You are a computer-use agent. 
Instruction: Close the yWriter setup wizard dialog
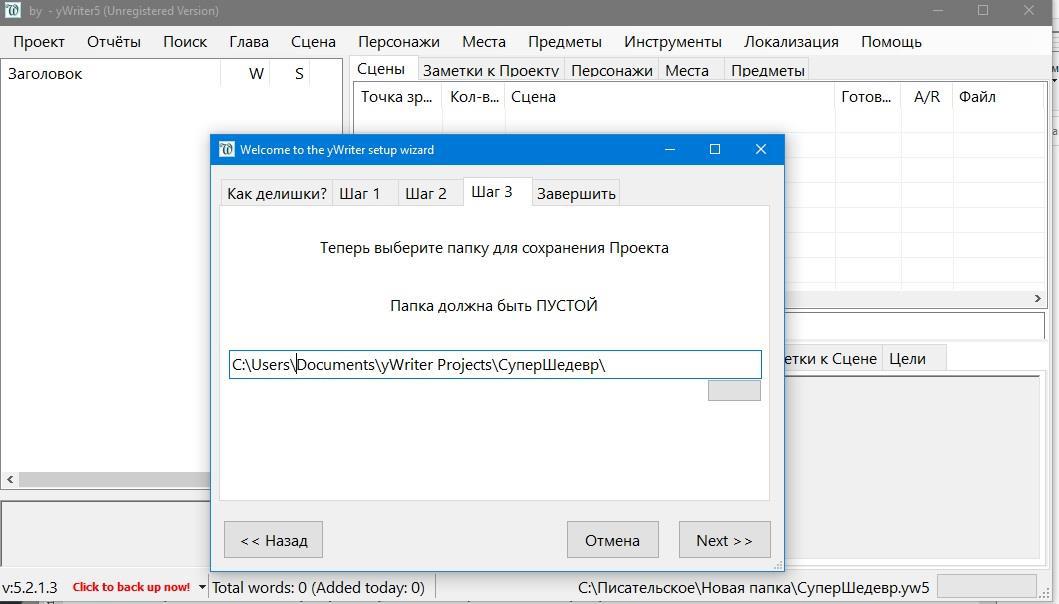(x=760, y=149)
